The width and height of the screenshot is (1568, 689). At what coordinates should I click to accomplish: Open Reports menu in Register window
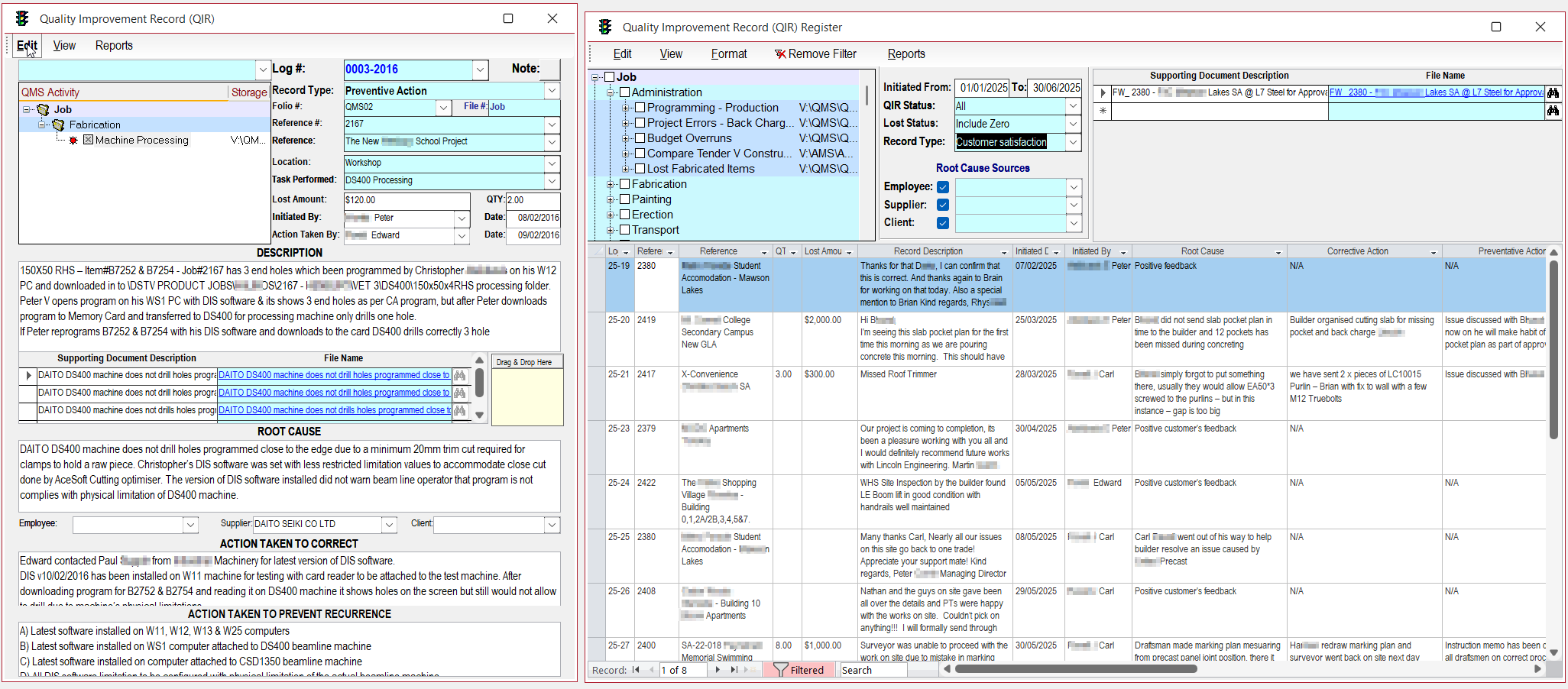pos(906,54)
